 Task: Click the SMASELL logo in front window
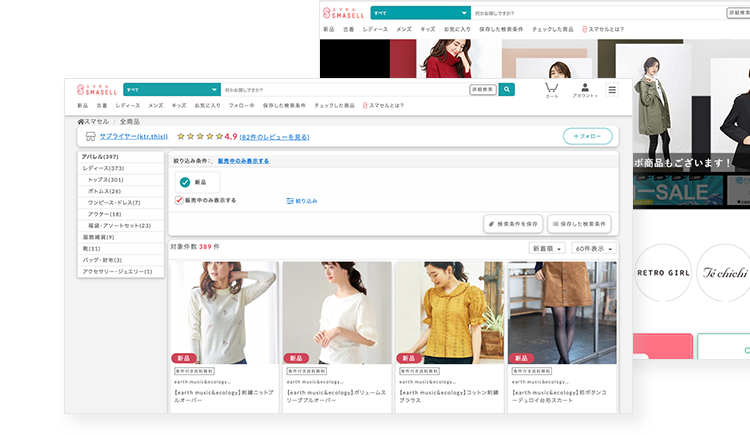point(97,89)
